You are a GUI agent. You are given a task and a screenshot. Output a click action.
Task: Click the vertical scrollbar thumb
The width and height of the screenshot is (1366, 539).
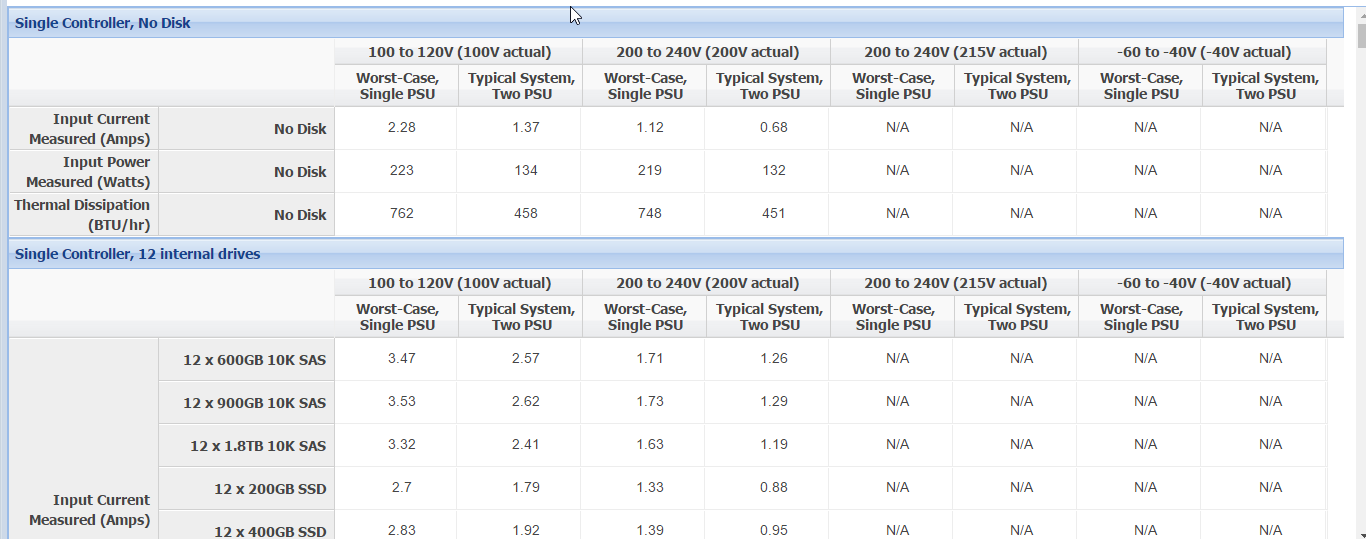1360,34
